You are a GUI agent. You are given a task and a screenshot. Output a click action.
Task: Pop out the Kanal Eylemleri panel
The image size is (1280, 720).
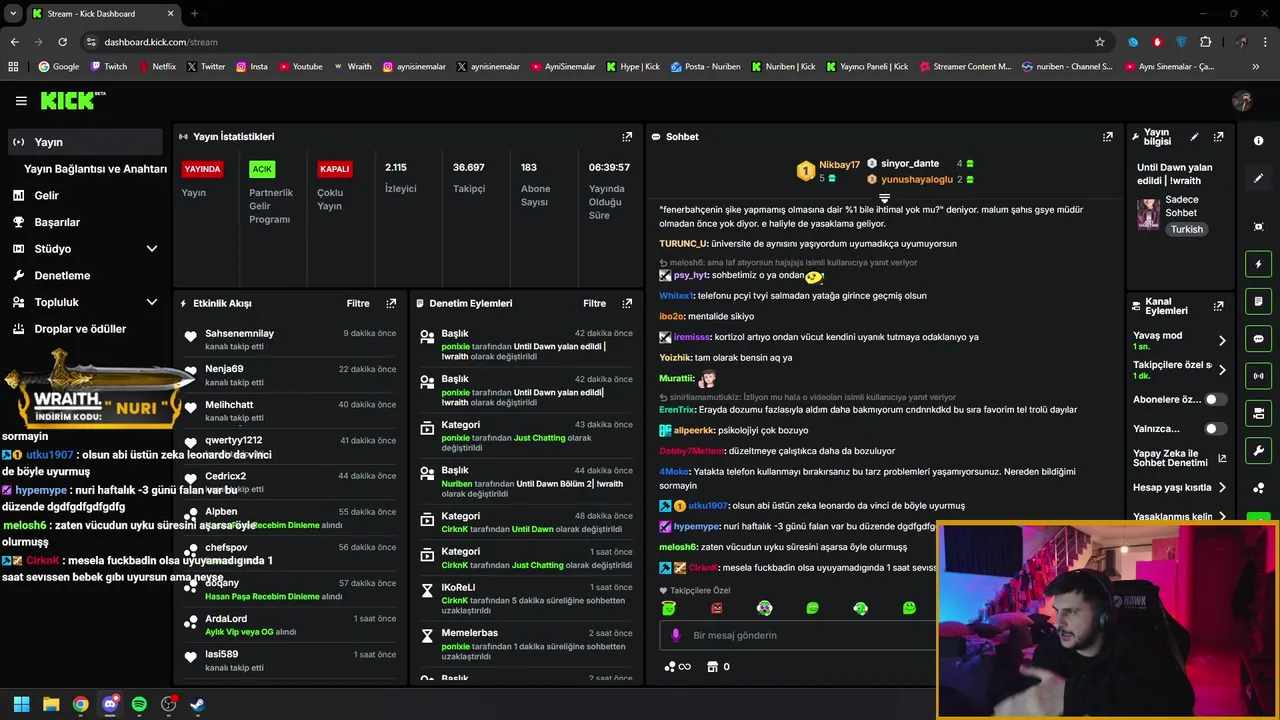(x=1218, y=306)
